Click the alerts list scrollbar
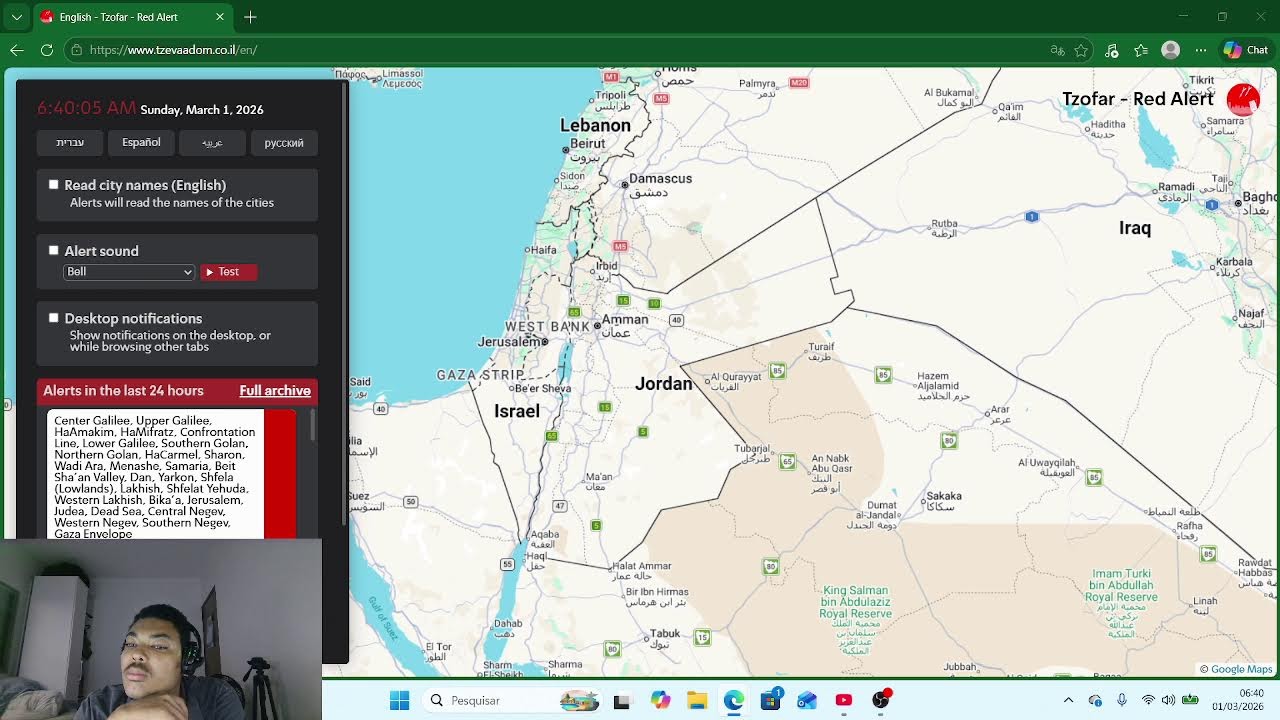This screenshot has height=720, width=1280. point(313,426)
